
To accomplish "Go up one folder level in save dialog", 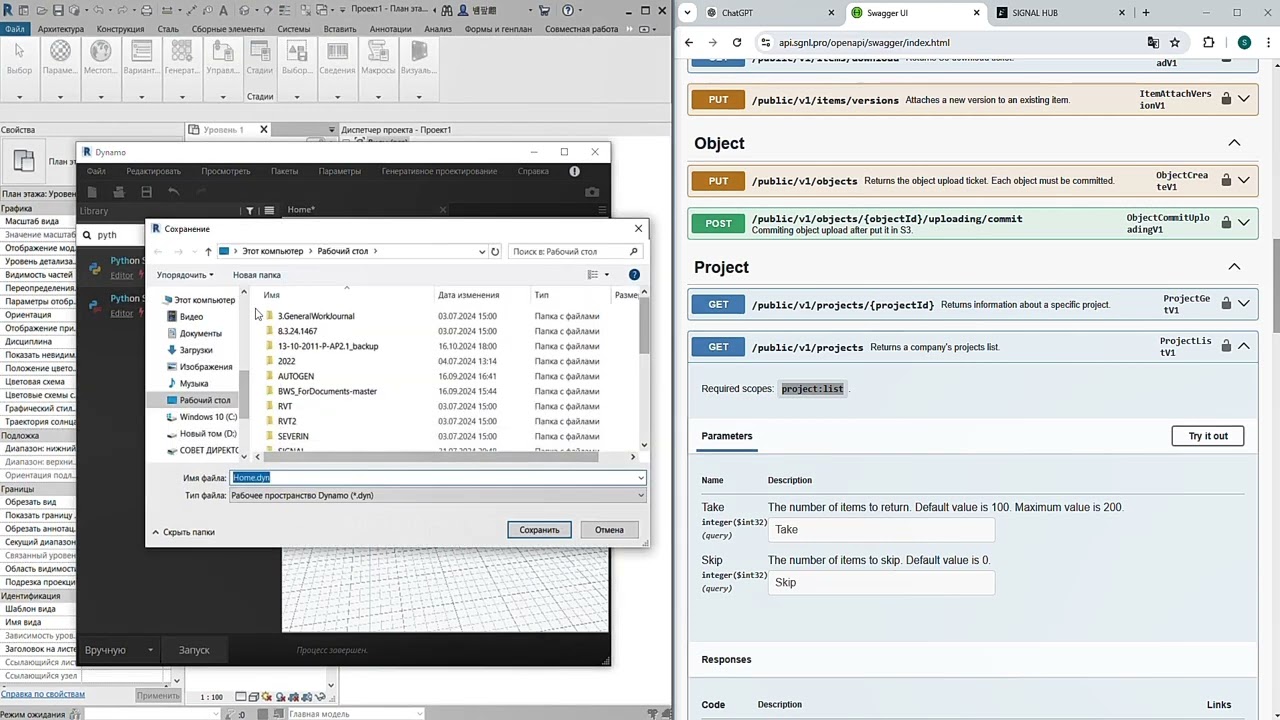I will 208,251.
